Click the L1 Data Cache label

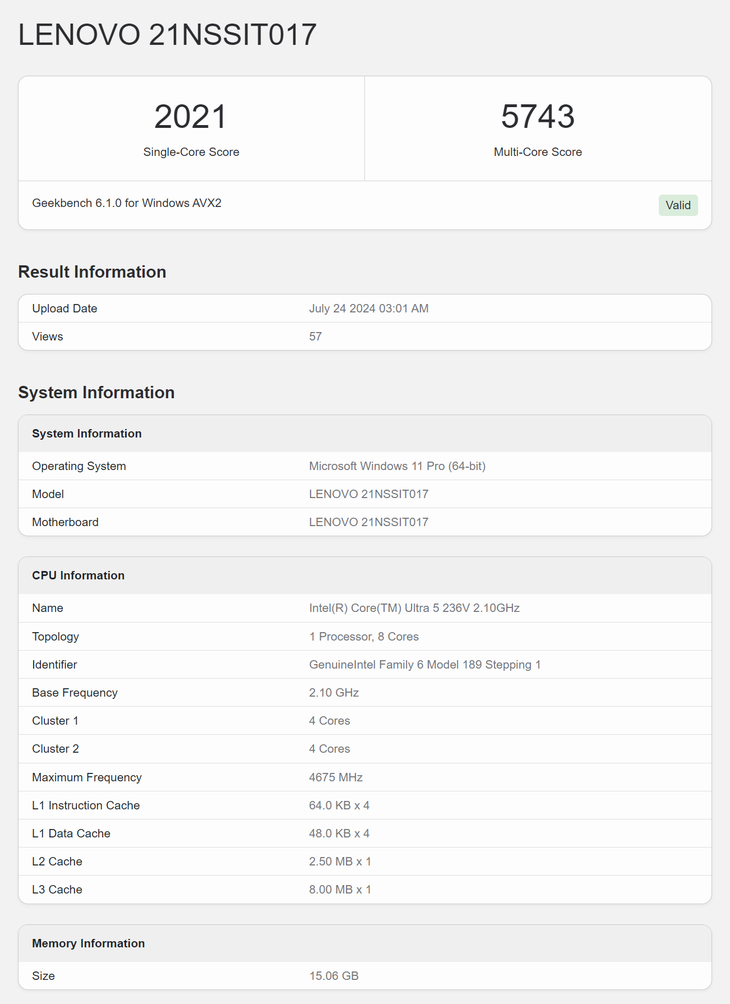(x=71, y=833)
